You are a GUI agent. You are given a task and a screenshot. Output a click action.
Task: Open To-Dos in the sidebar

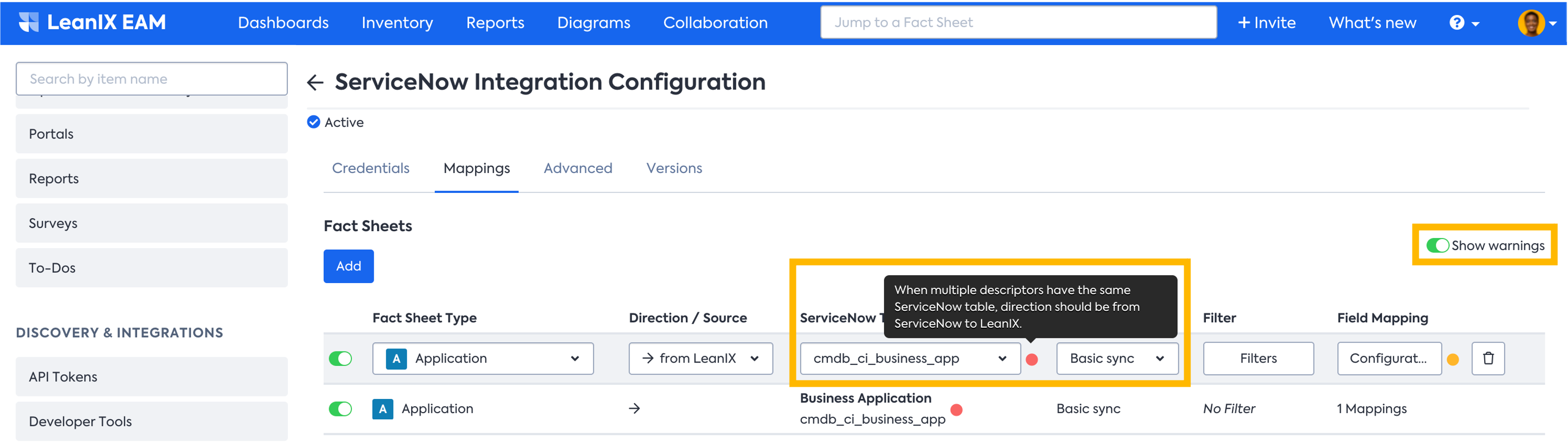click(x=152, y=268)
